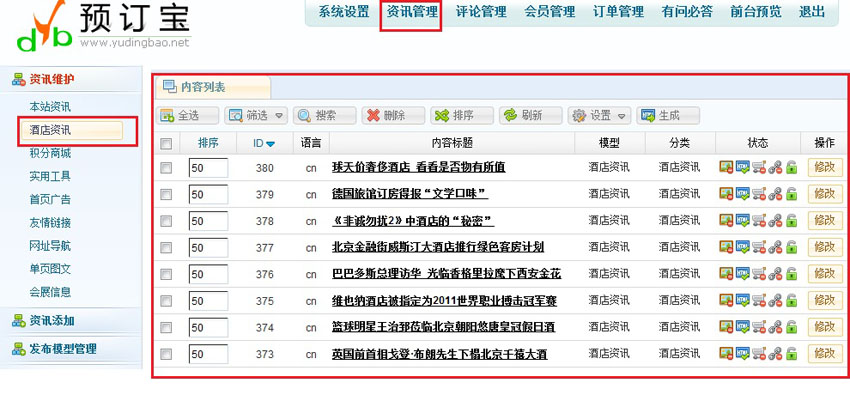Viewport: 850px width, 395px height.
Task: Click the picture status icon in row 376
Action: (726, 273)
